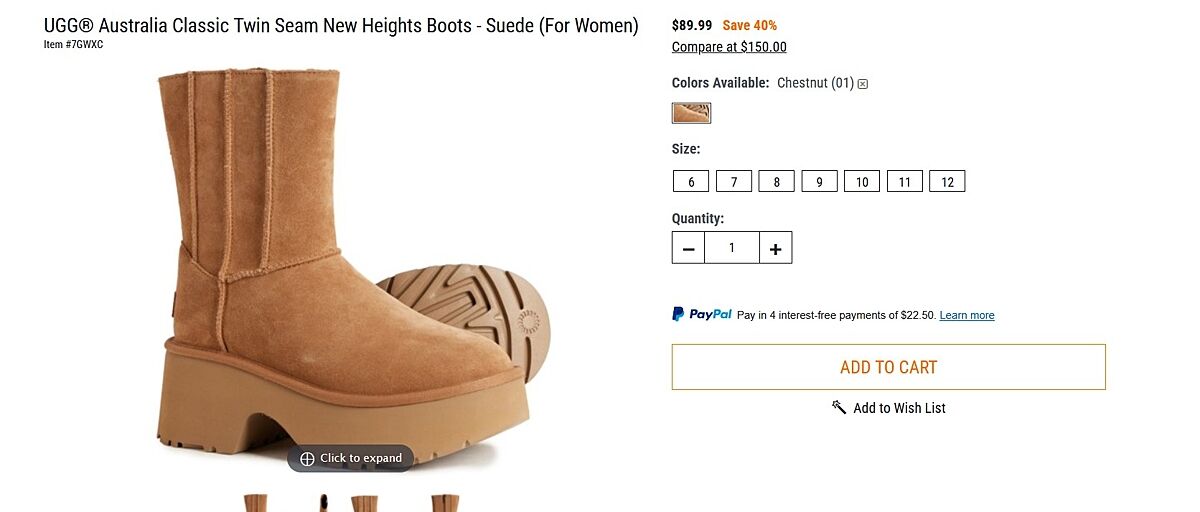This screenshot has height=512, width=1200.
Task: Click the quantity input field
Action: pos(732,248)
